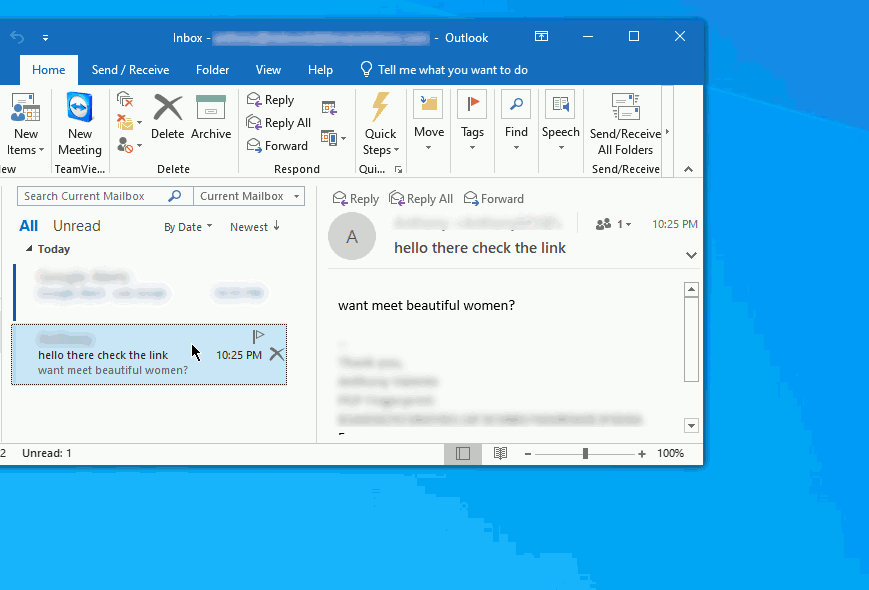Screen dimensions: 869x590
Task: Delete the email with the Delete icon
Action: point(167,118)
